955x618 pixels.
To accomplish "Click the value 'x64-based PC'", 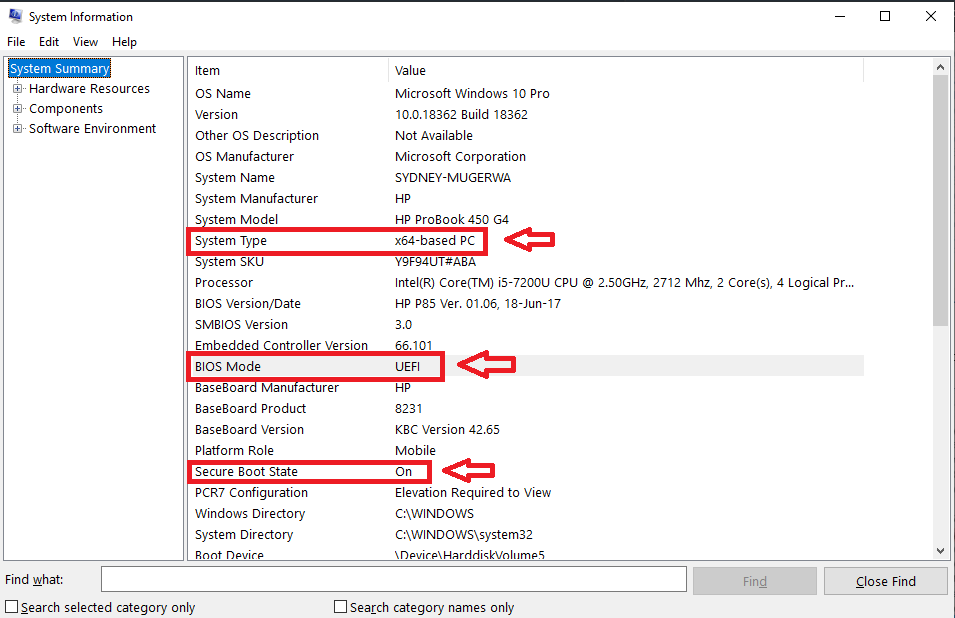I will coord(434,241).
